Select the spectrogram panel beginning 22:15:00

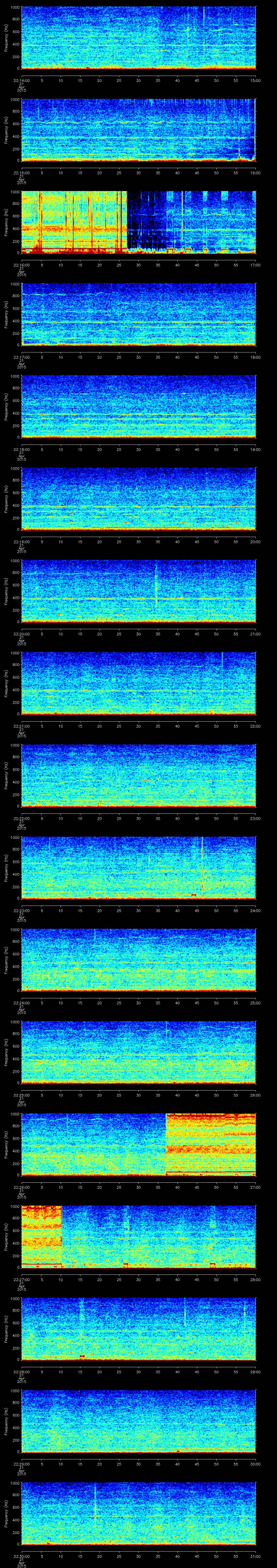click(138, 130)
